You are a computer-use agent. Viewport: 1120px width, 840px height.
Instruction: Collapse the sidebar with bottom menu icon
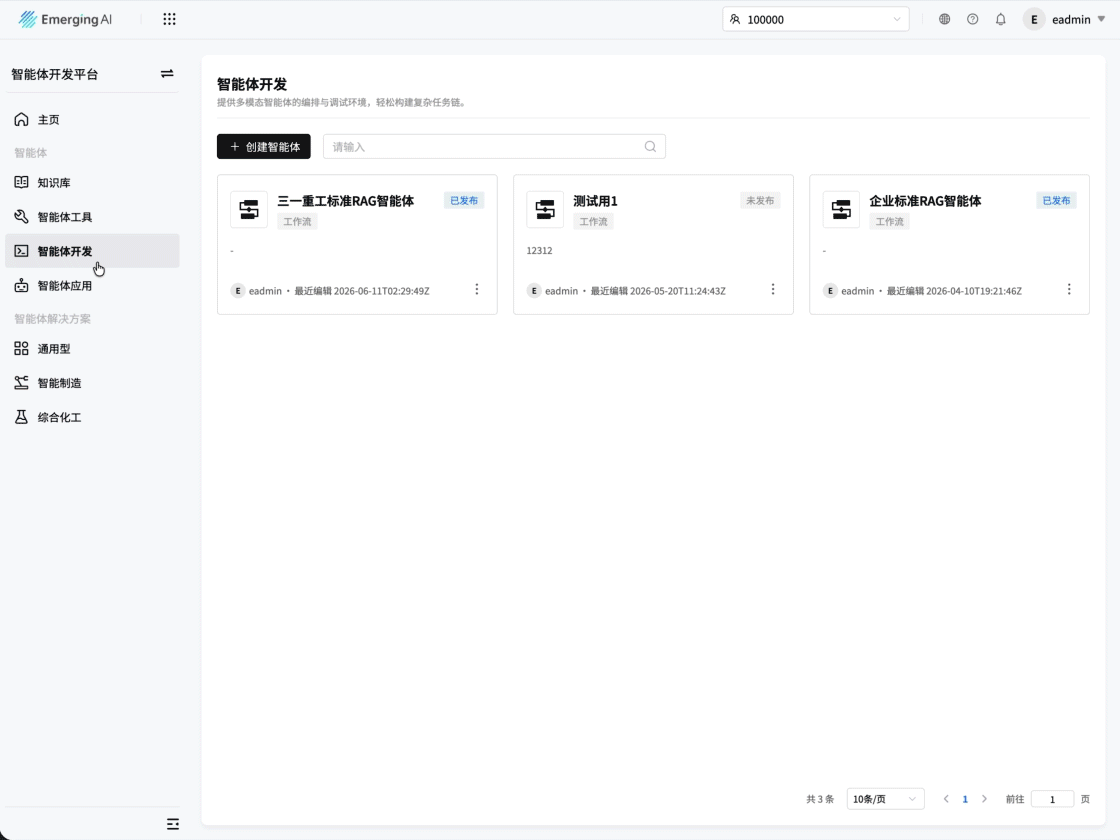[172, 824]
